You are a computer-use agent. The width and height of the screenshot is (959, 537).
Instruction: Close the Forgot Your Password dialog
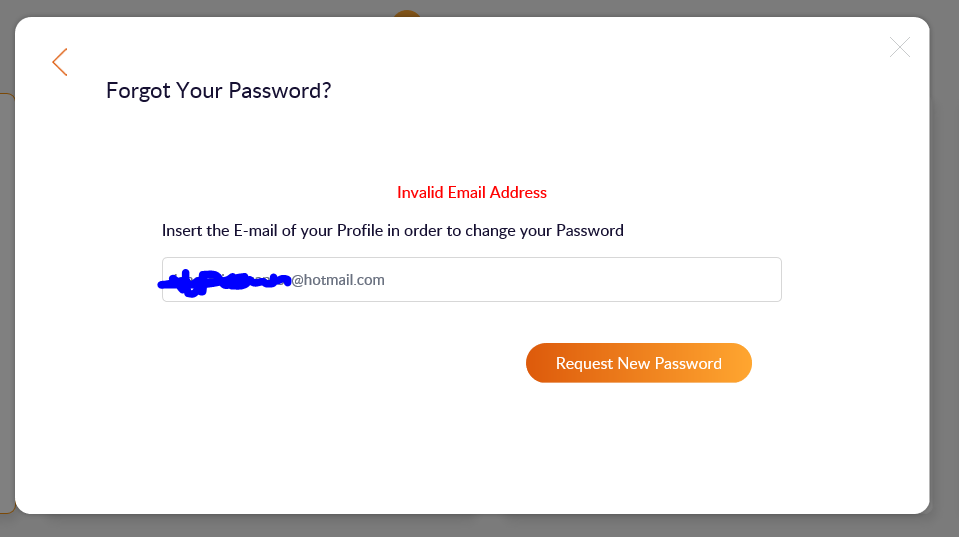[900, 47]
